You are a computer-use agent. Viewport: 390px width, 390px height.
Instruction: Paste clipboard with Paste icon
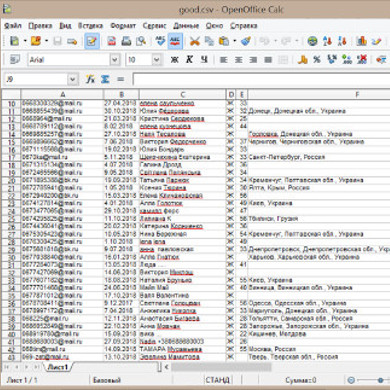224,41
